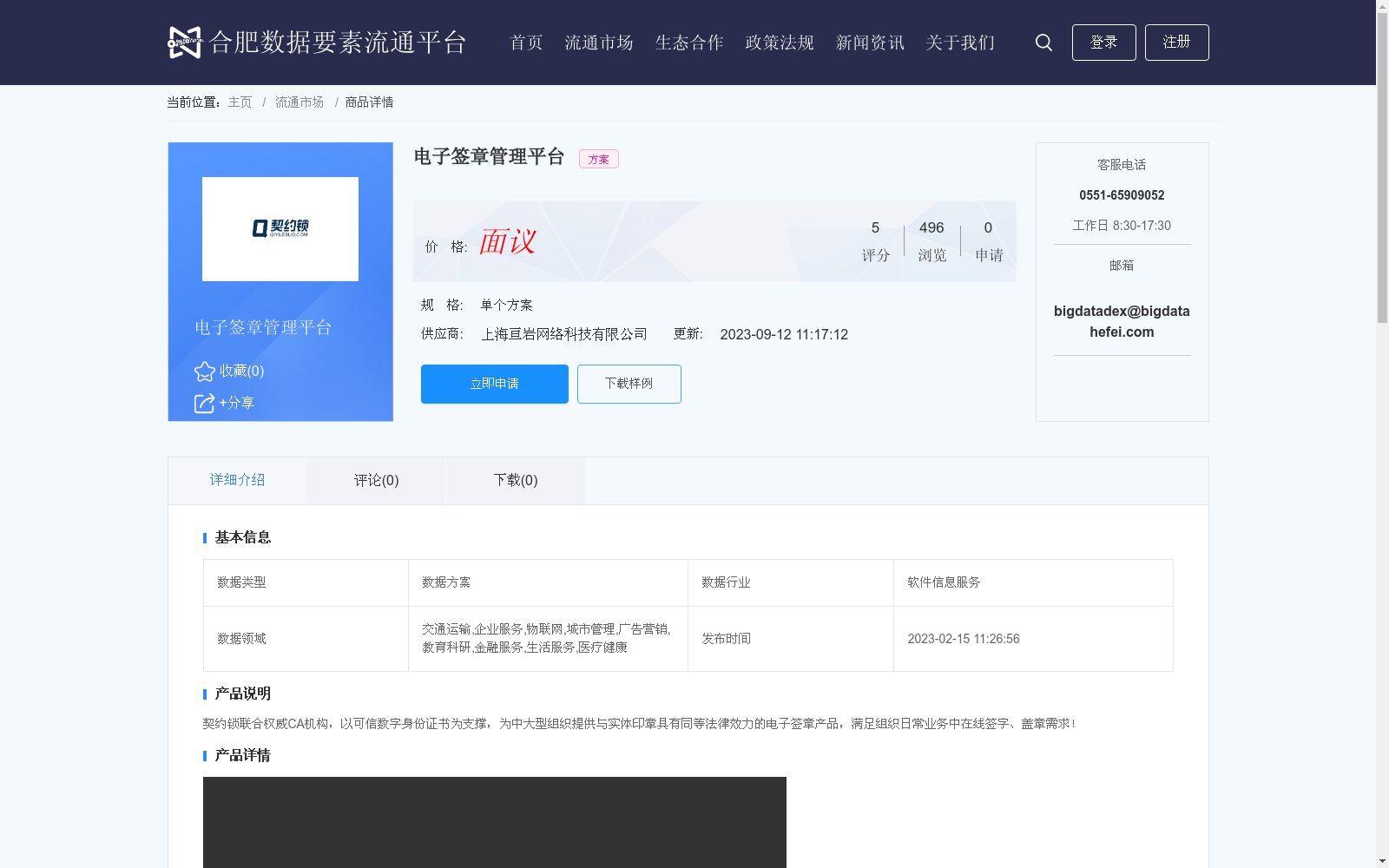This screenshot has height=868, width=1389.
Task: Click the 登录 login button
Action: [x=1103, y=43]
